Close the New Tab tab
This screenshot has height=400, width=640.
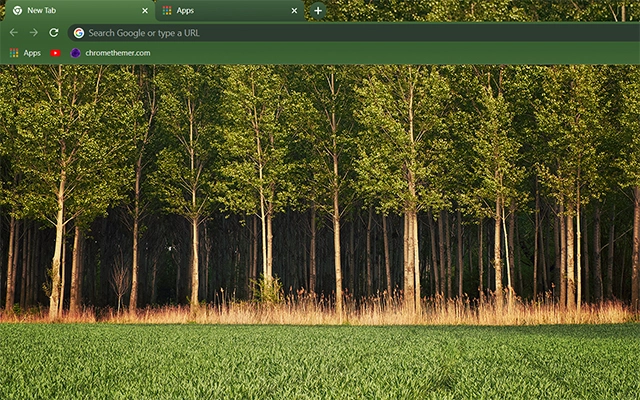click(x=145, y=11)
